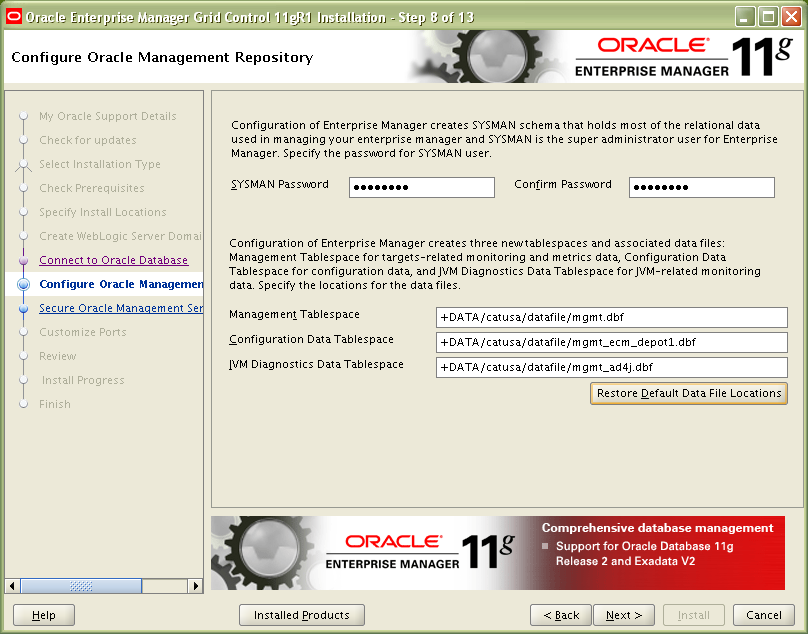Click the JVM Diagnostics Data Tablespace label
Image resolution: width=808 pixels, height=634 pixels.
pyautogui.click(x=316, y=364)
